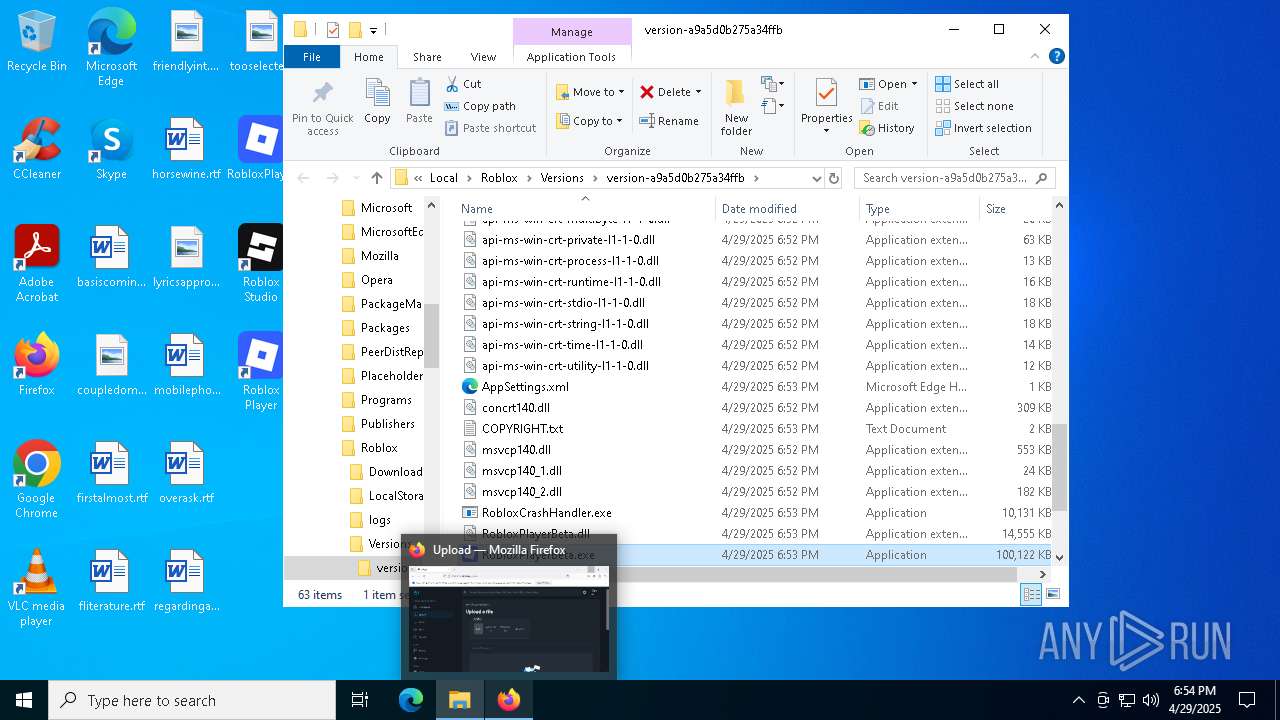Viewport: 1280px width, 720px height.
Task: Select concrt140.dll file
Action: point(515,408)
